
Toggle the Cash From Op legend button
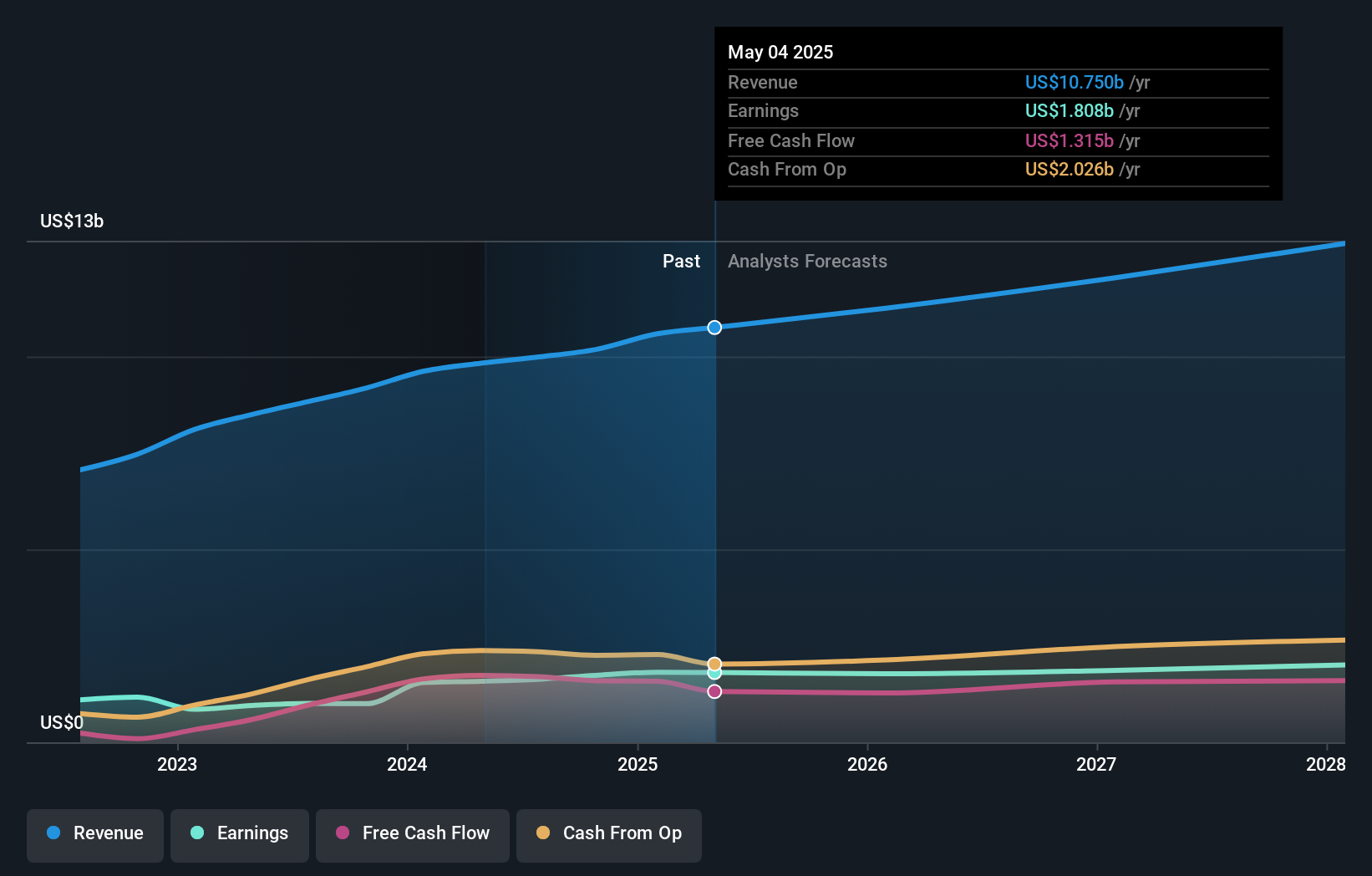coord(609,835)
